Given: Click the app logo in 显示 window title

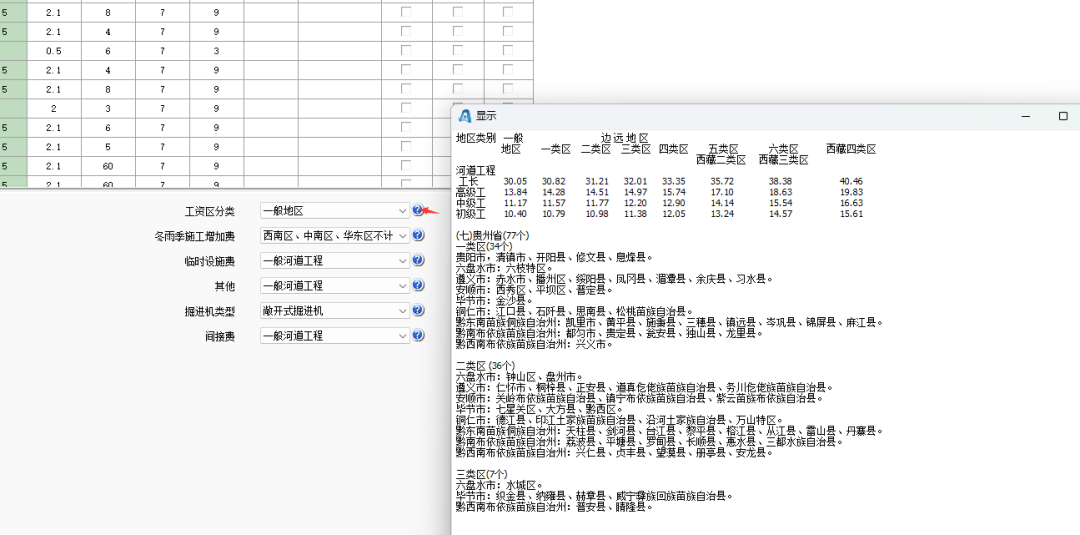Looking at the screenshot, I should (465, 116).
